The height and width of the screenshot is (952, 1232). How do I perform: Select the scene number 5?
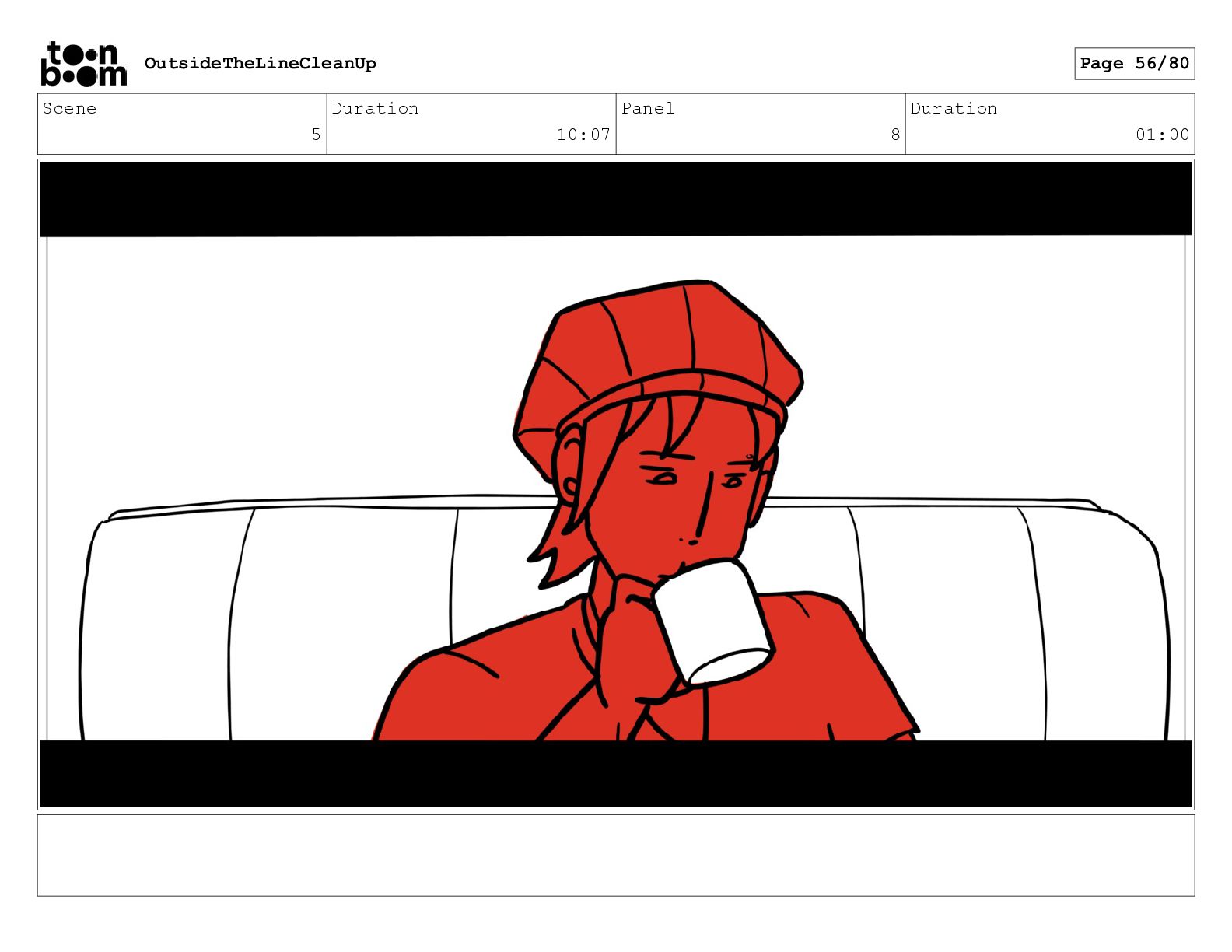pos(316,135)
